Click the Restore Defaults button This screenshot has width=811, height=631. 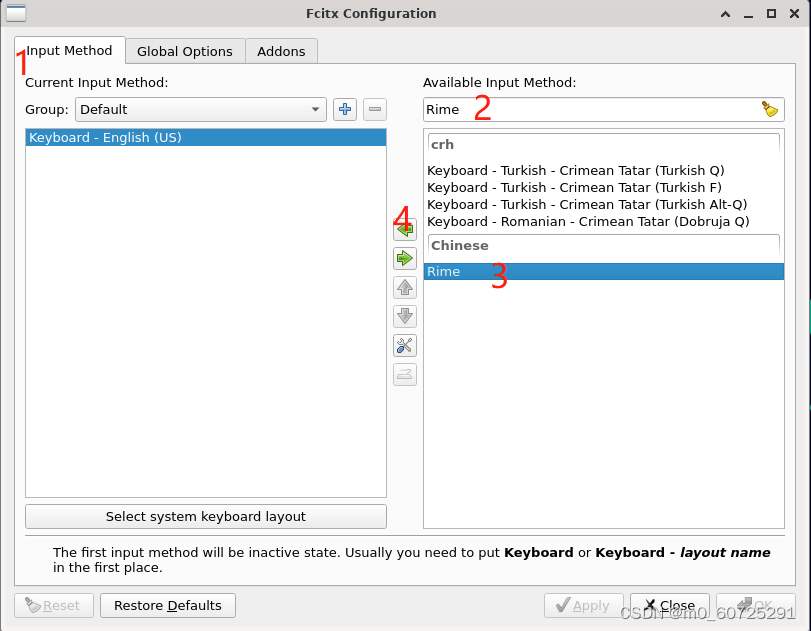[167, 605]
